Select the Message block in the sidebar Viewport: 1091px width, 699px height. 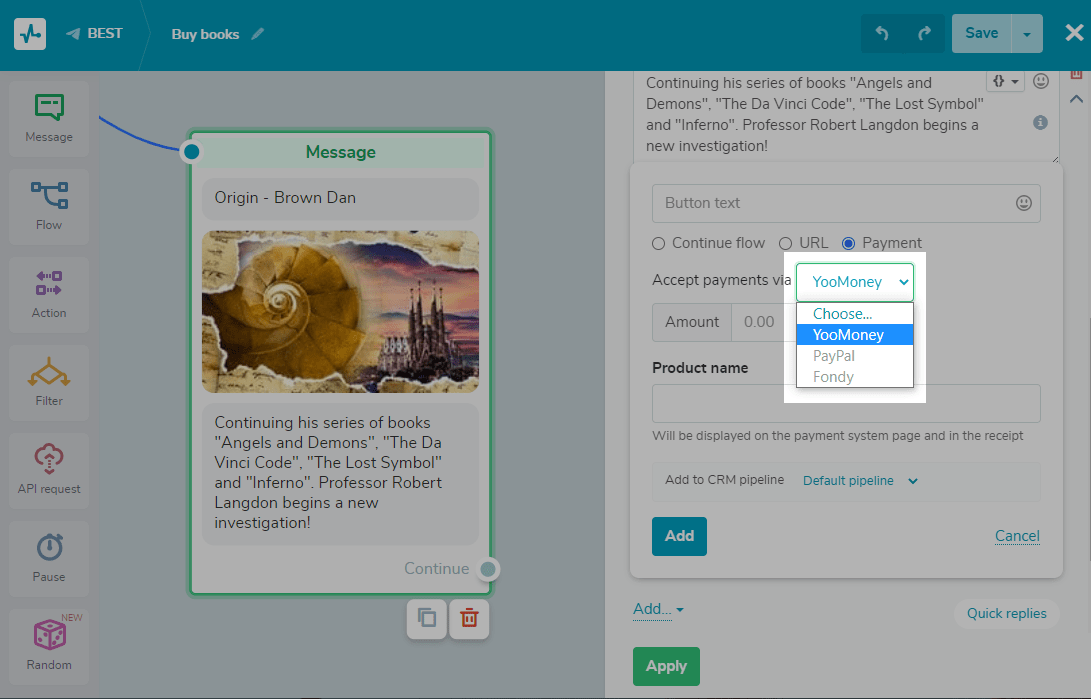coord(48,118)
